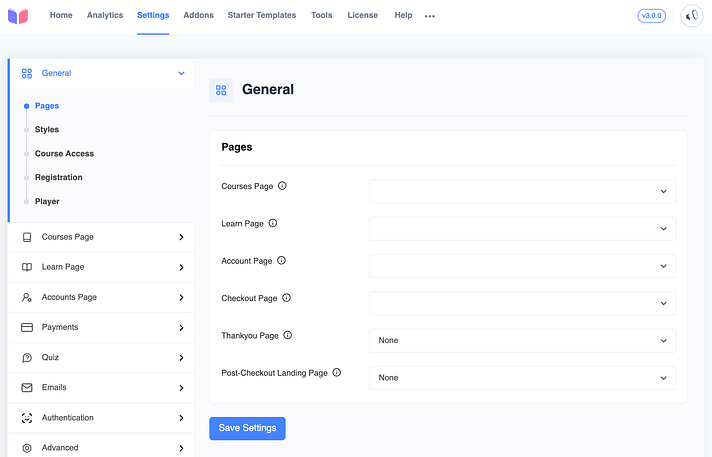Select Course Access under General
This screenshot has width=712, height=457.
tap(64, 154)
